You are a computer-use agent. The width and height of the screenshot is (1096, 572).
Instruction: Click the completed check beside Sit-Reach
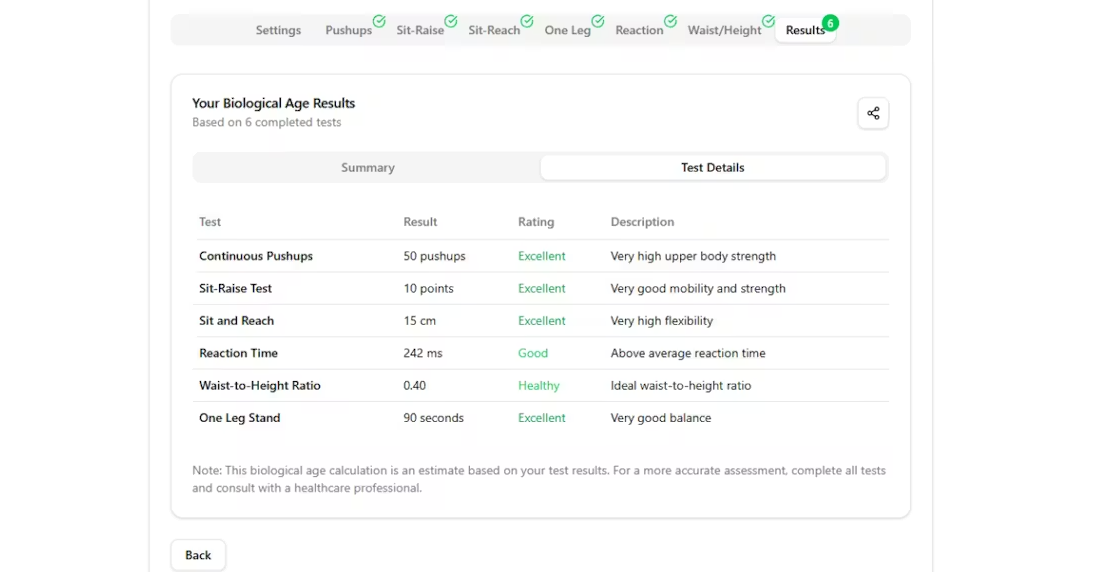tap(527, 21)
